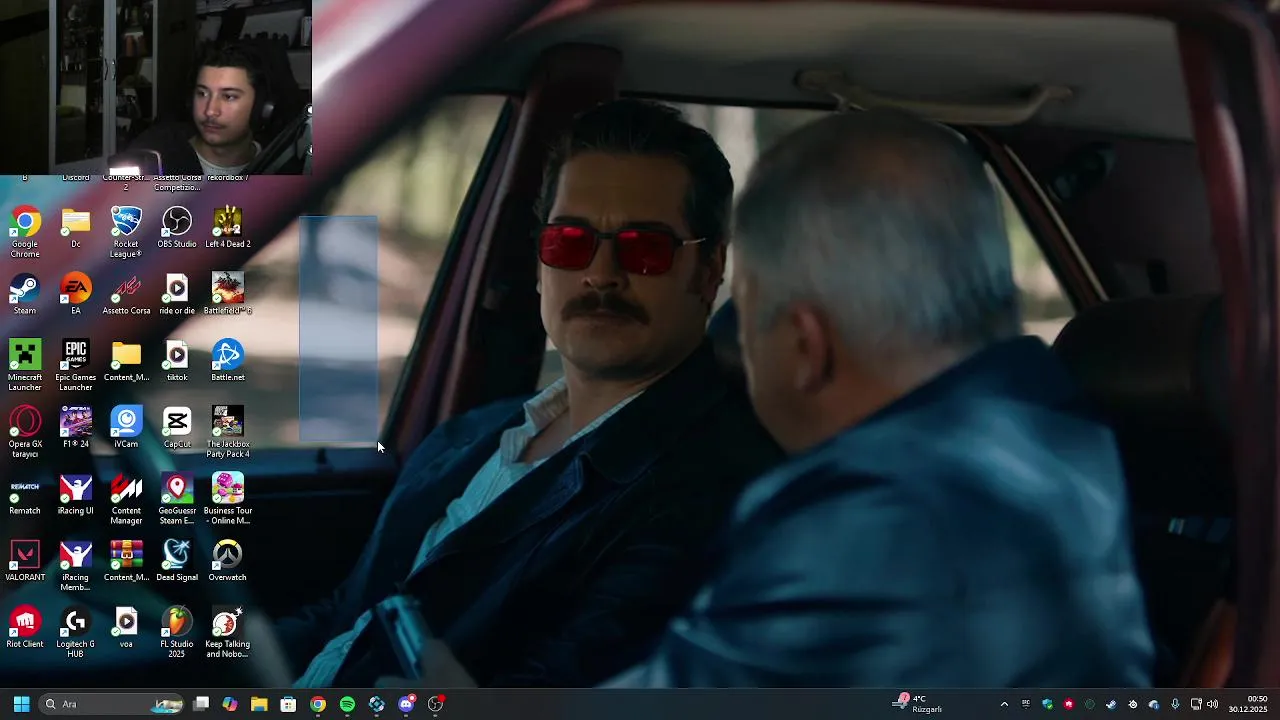Open File Explorer from the taskbar
Viewport: 1280px width, 720px height.
coord(259,704)
